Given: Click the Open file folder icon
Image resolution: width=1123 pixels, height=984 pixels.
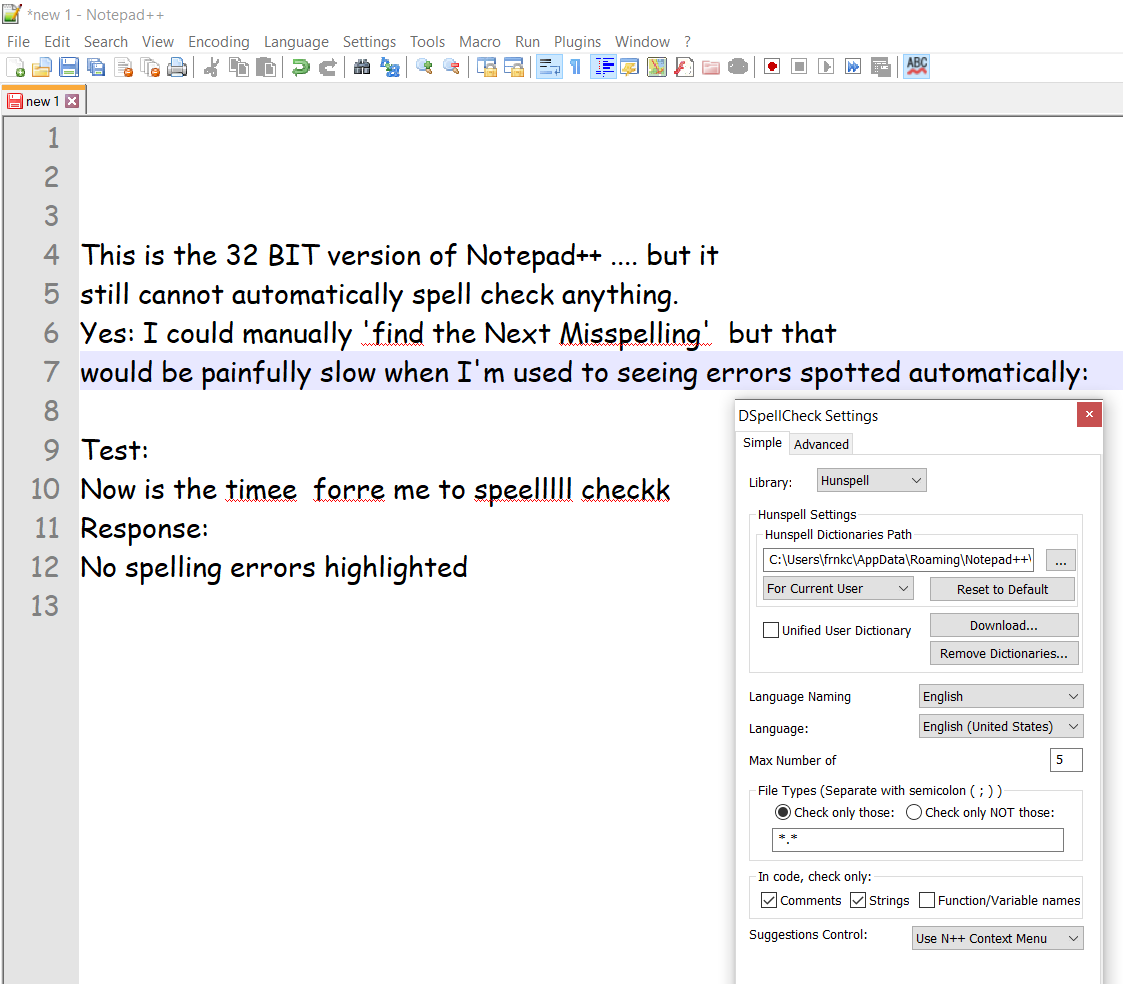Looking at the screenshot, I should point(42,67).
